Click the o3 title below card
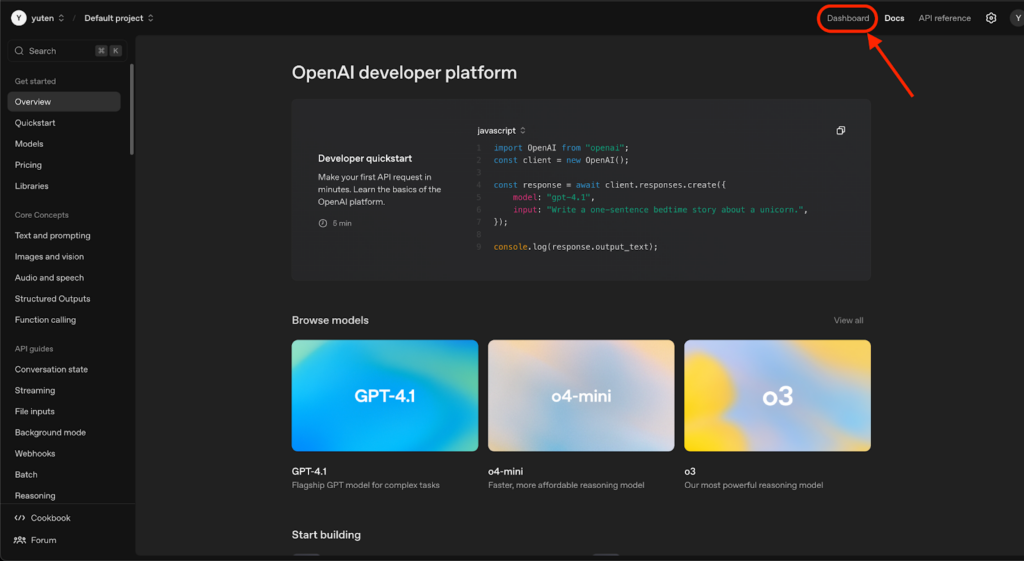1024x561 pixels. pos(690,472)
